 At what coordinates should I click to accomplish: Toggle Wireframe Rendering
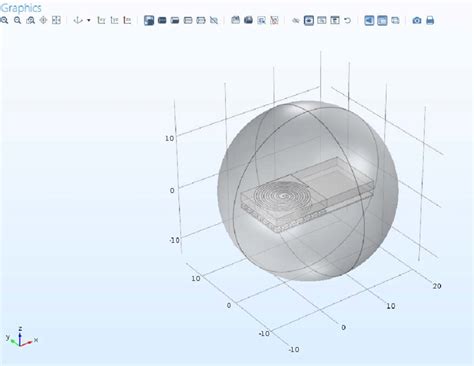click(395, 20)
